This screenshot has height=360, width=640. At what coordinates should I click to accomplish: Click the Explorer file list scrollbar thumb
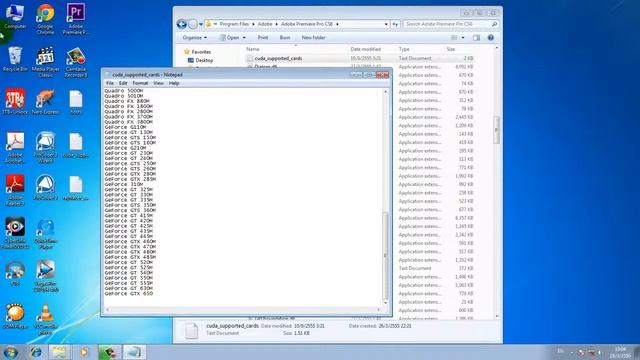coord(496,130)
